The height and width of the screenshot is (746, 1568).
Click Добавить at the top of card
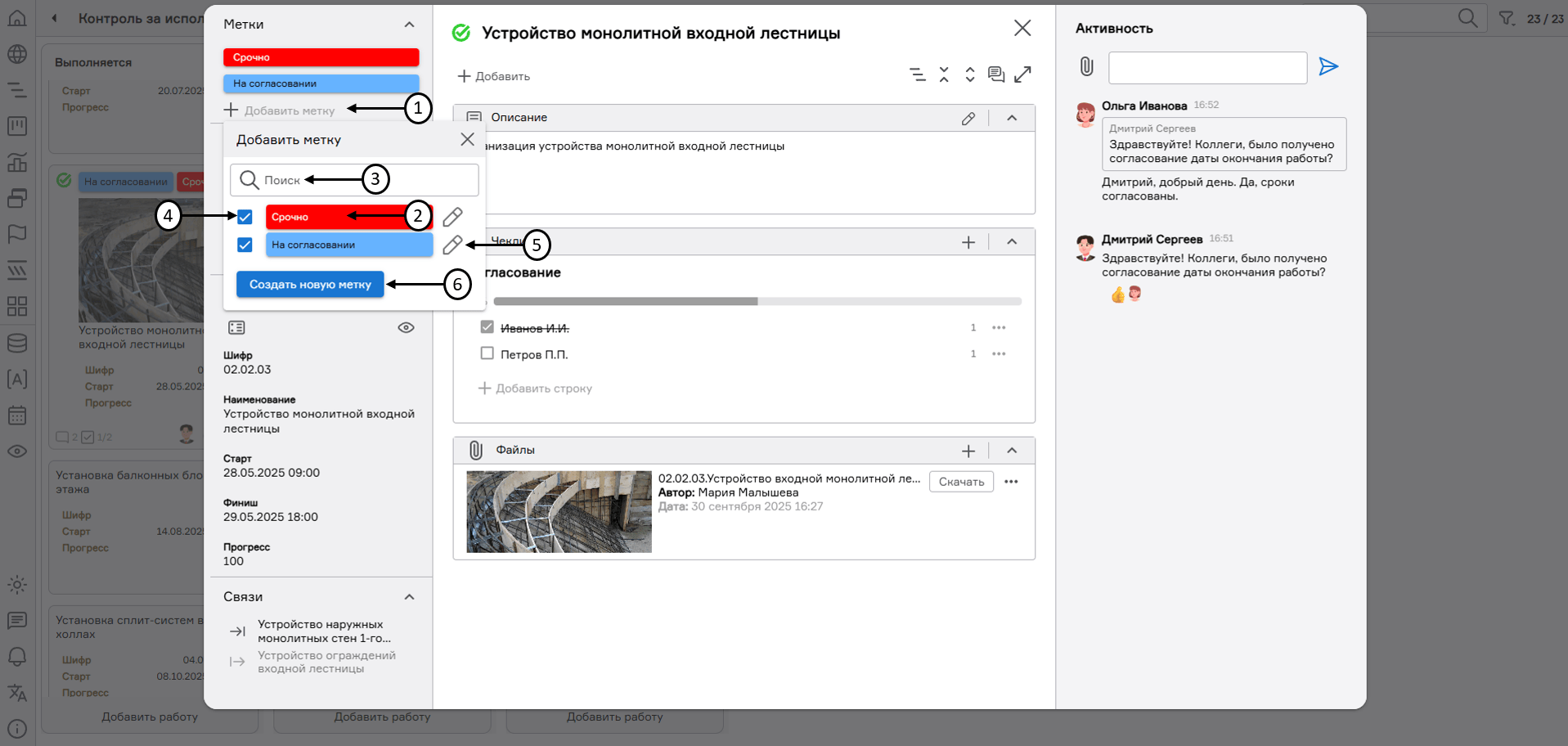pyautogui.click(x=494, y=76)
